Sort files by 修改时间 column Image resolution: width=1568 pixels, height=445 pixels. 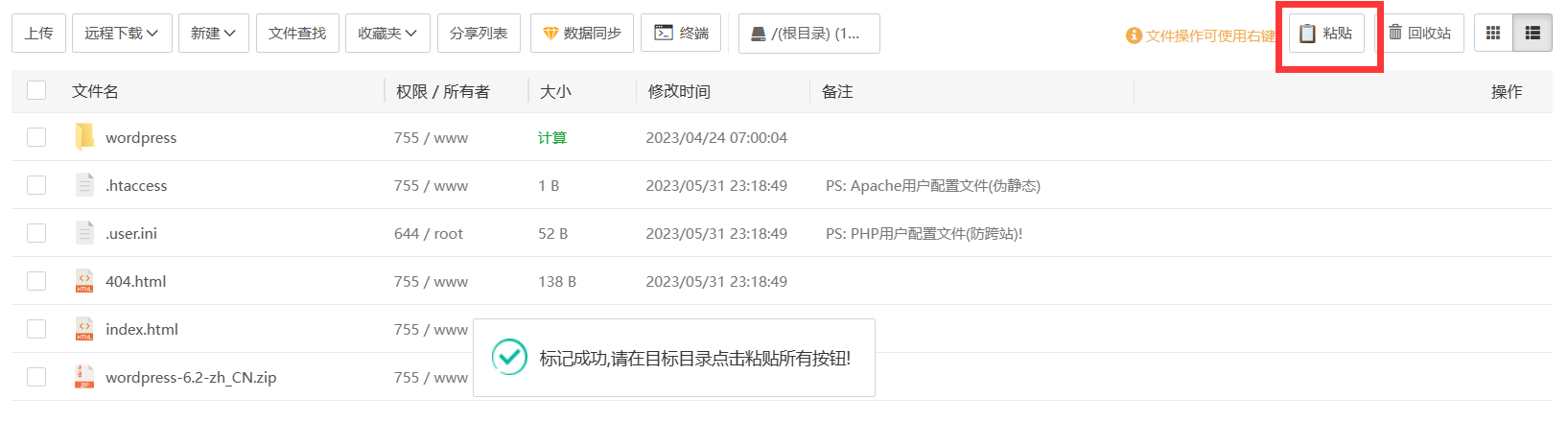679,91
